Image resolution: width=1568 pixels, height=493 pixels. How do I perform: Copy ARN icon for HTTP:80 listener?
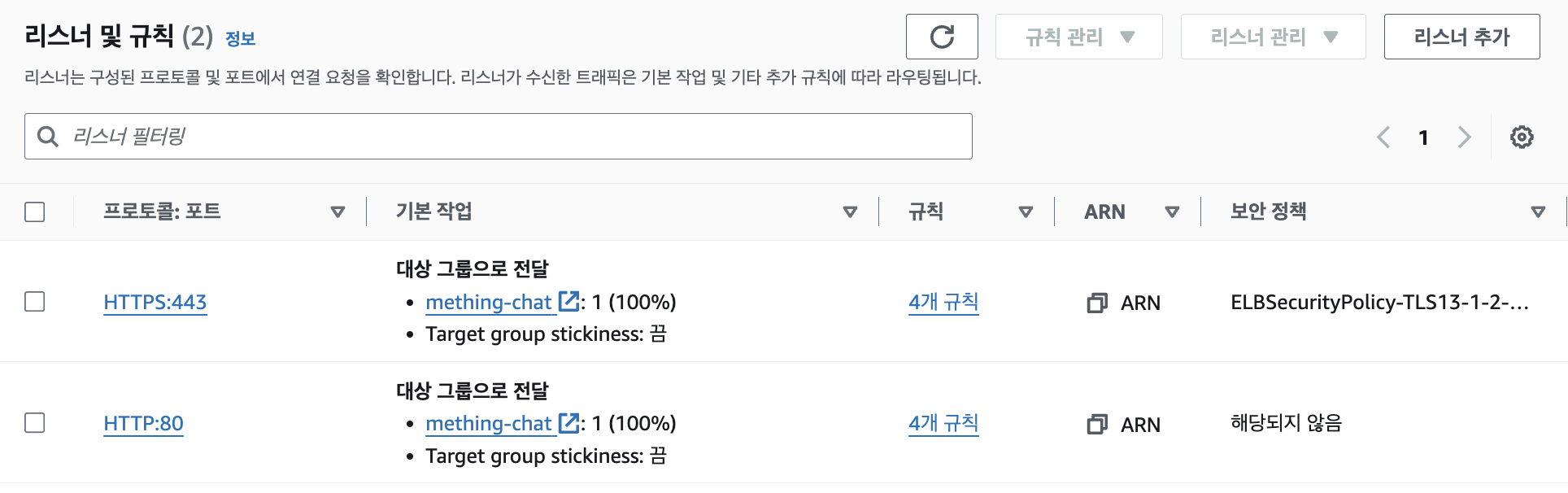coord(1097,425)
